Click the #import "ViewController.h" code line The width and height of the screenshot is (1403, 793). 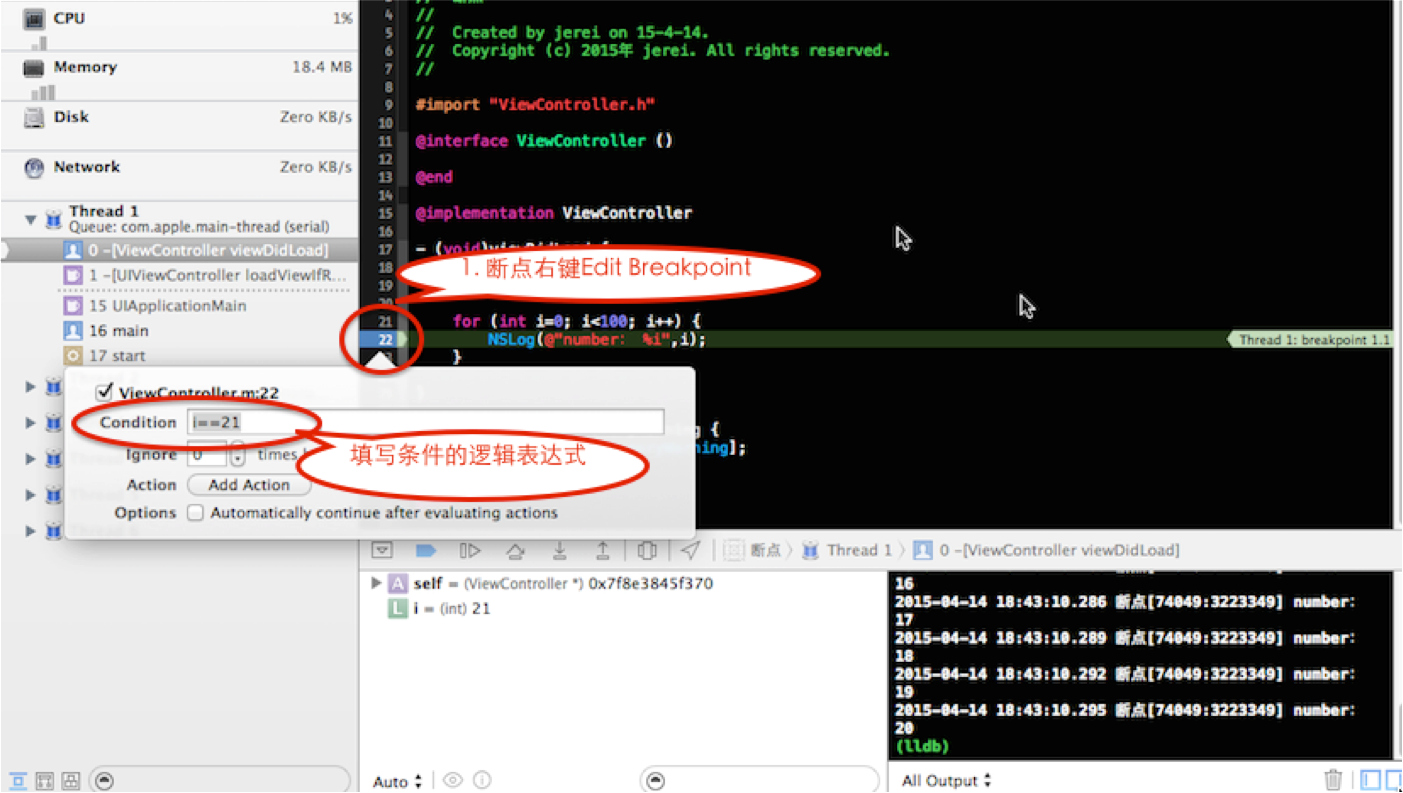535,104
